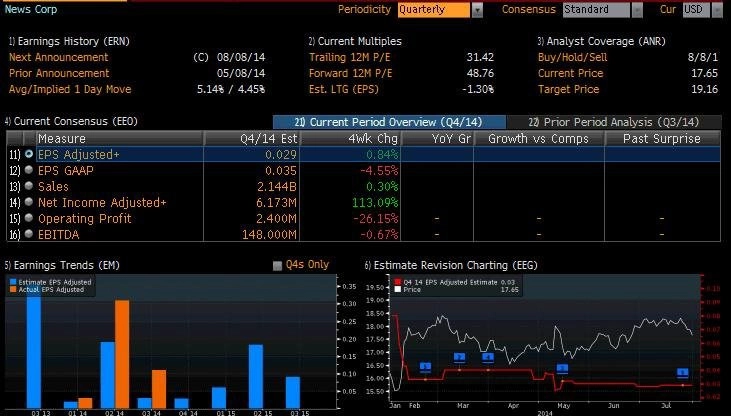
Task: Click the Past Surprise column header
Action: [662, 139]
